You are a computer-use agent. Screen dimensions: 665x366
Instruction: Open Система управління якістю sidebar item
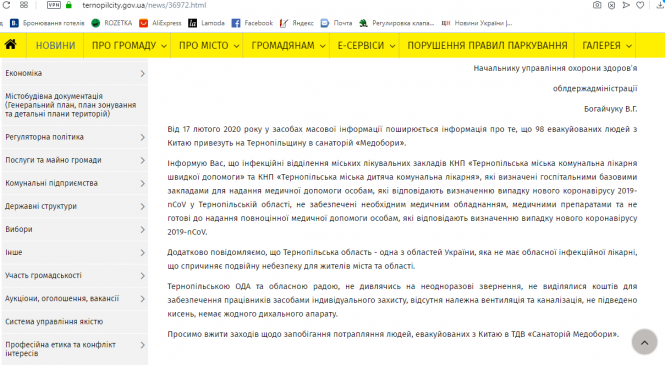[x=75, y=322]
